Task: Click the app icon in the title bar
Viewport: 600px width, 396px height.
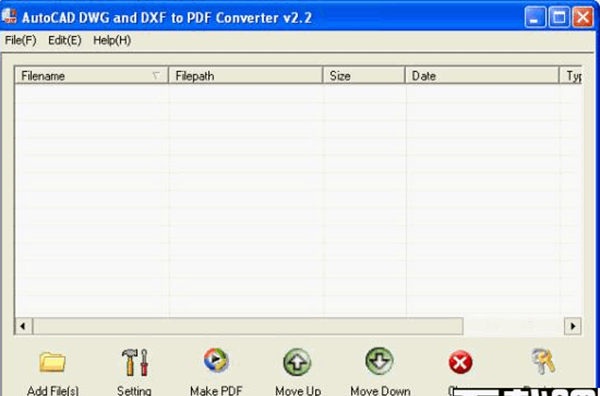Action: [x=9, y=16]
